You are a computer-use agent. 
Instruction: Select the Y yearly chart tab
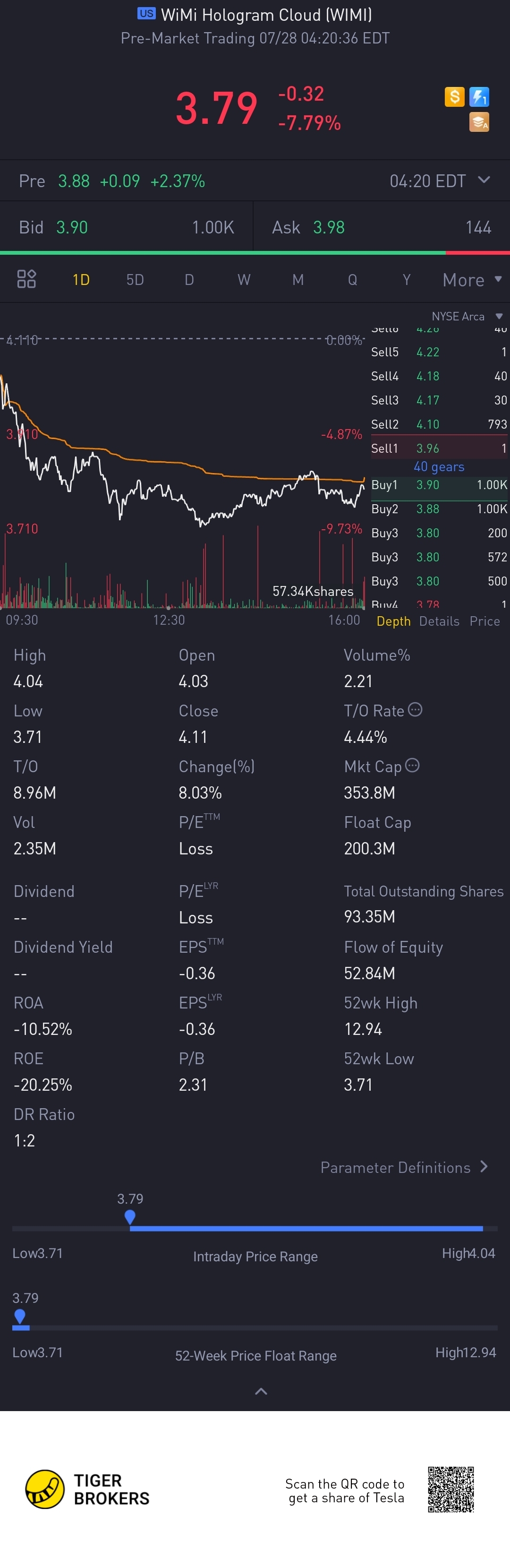click(407, 279)
